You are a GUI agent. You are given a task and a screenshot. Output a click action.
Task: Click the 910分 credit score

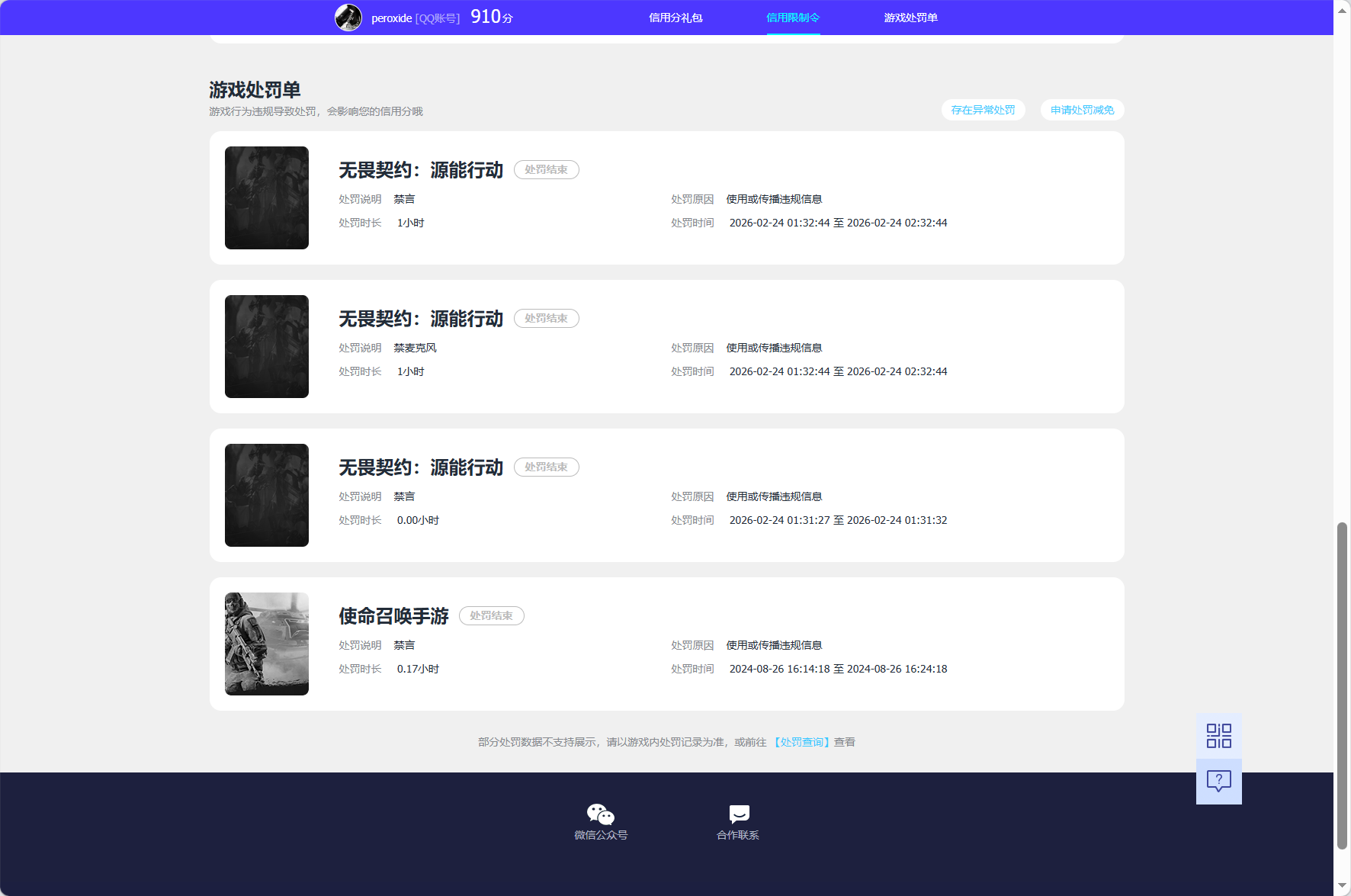tap(492, 17)
